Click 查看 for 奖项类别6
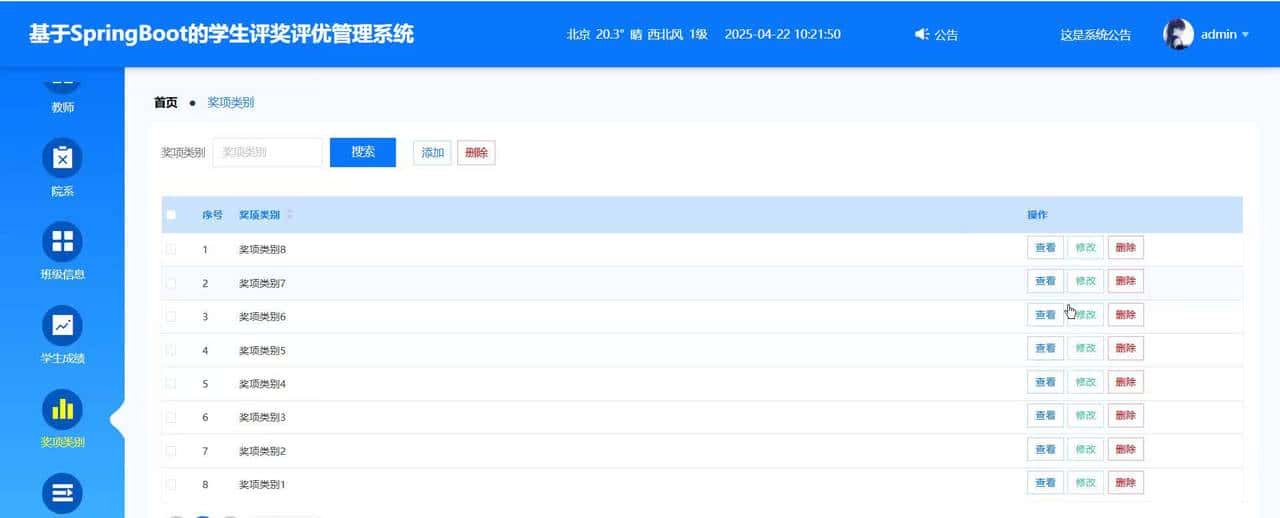 (1045, 315)
